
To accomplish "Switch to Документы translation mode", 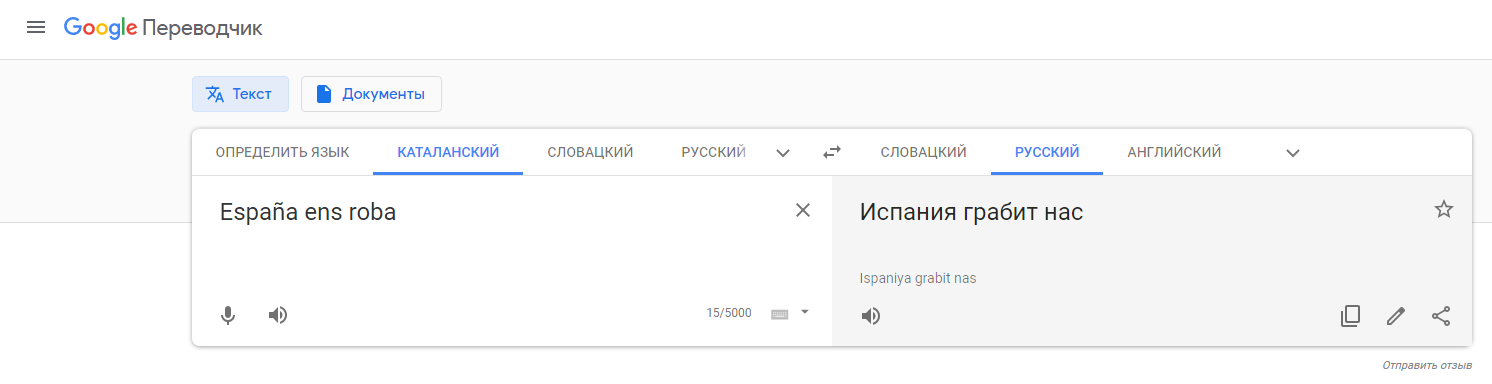I will 371,94.
